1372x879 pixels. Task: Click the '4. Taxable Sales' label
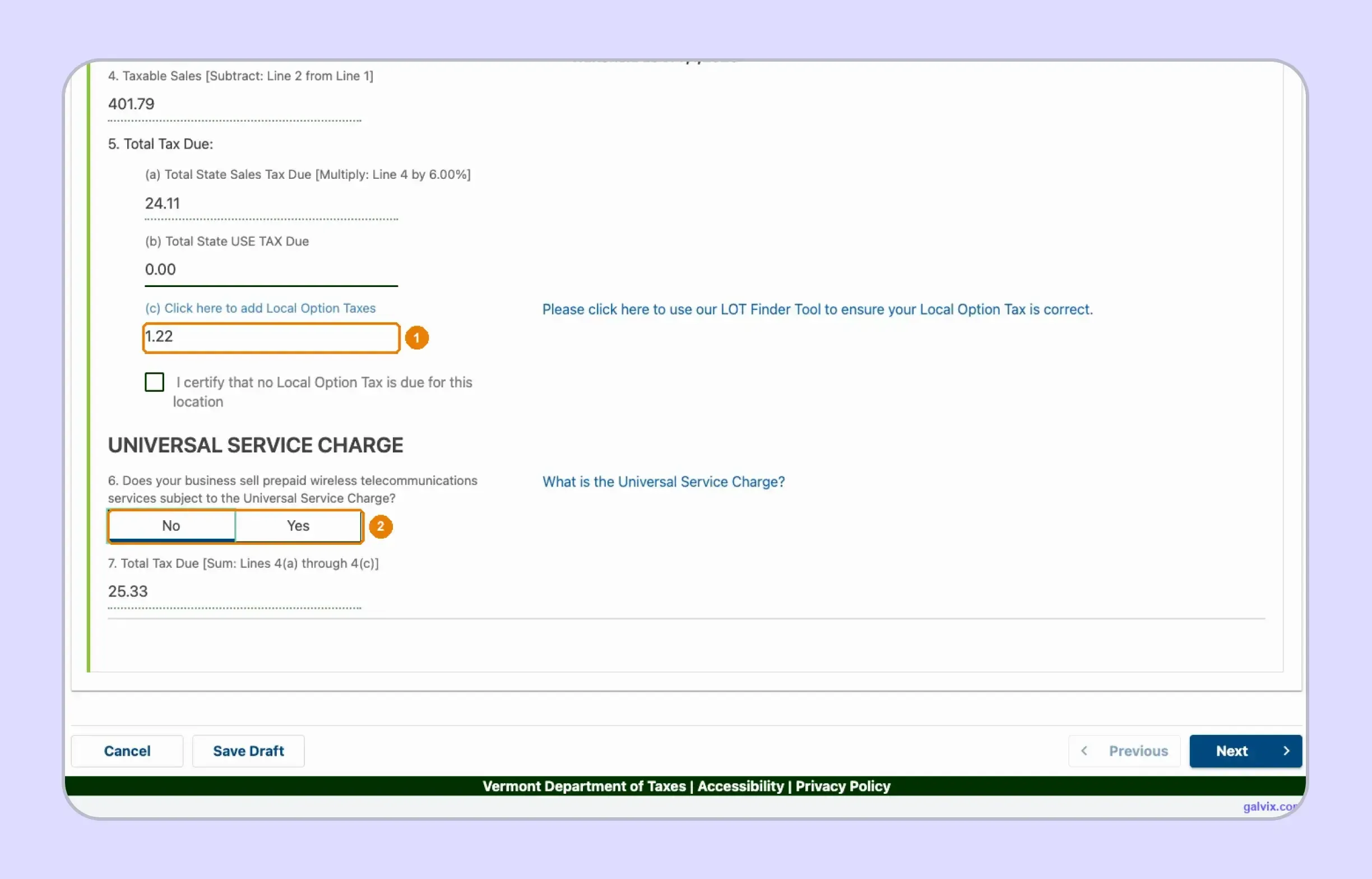click(240, 76)
